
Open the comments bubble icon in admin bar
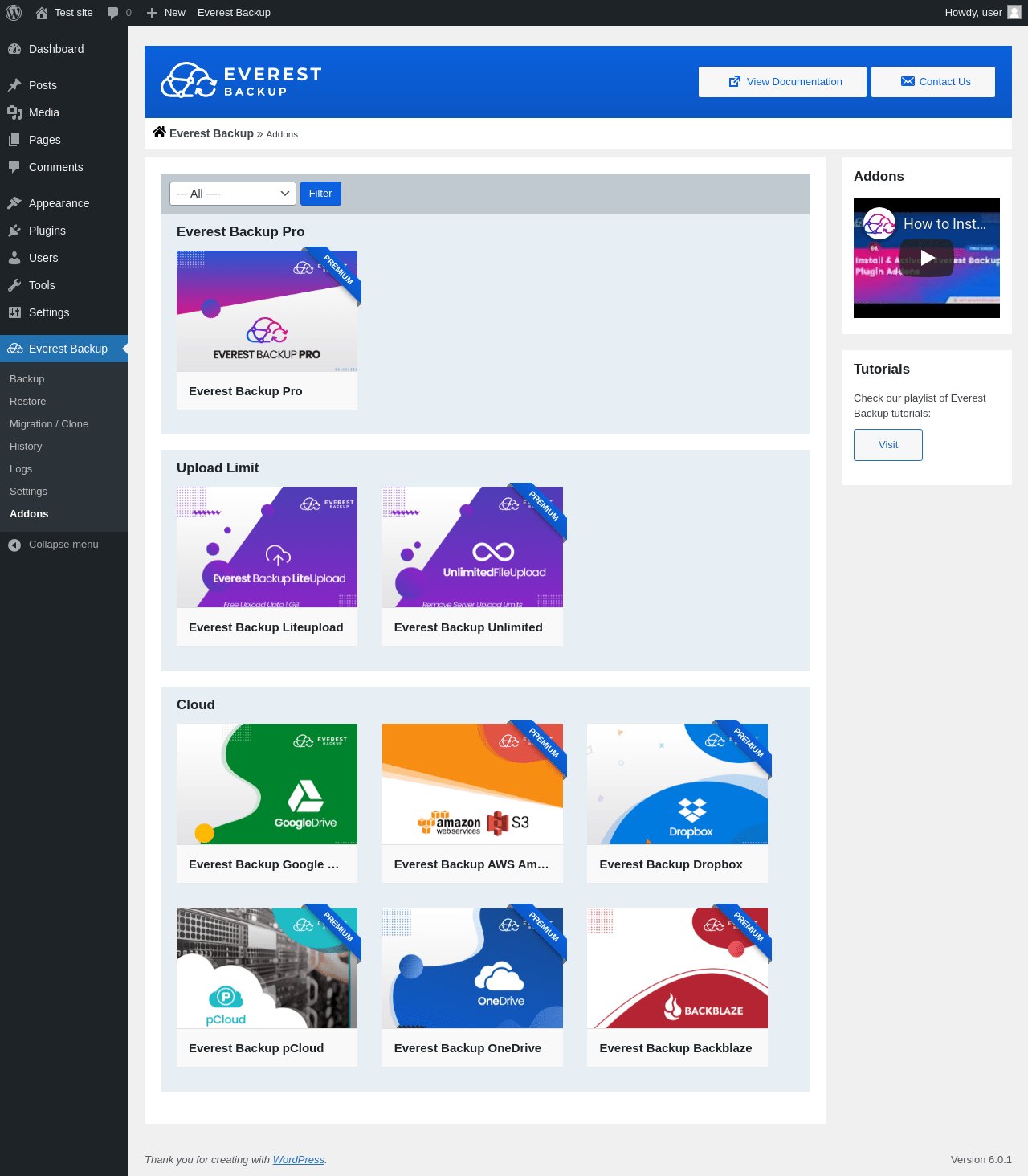[x=112, y=13]
